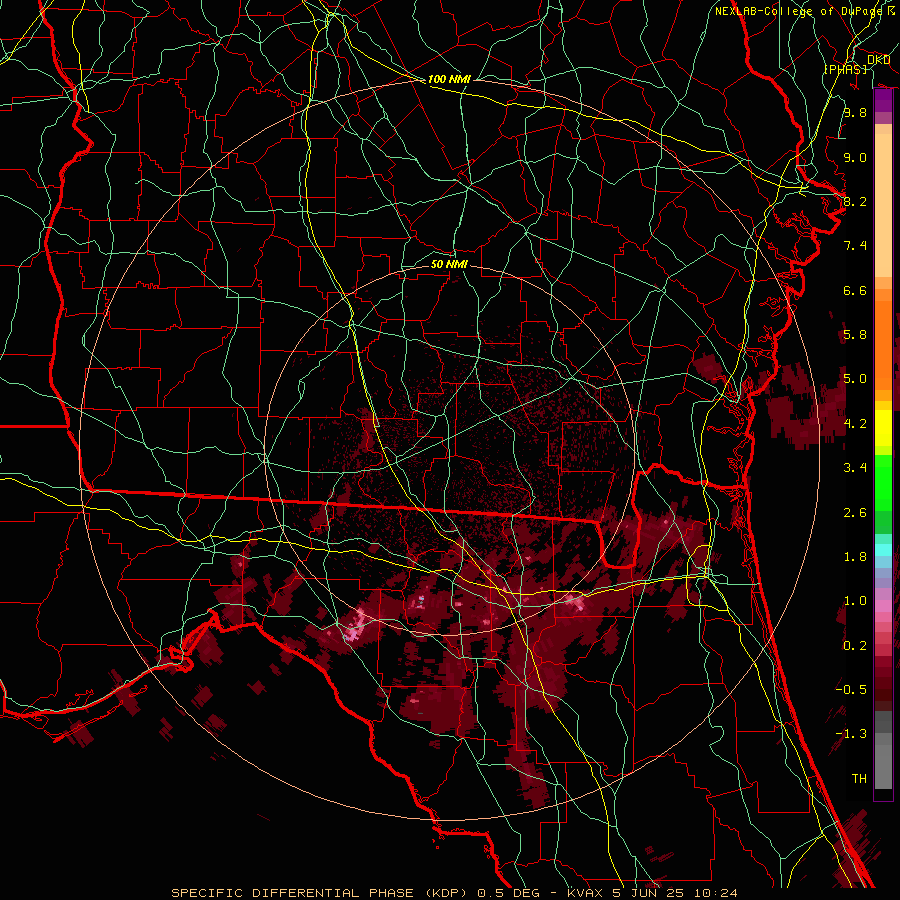Screen dimensions: 900x900
Task: Click the Specific Differential Phase caption at the bottom
Action: pos(454,893)
